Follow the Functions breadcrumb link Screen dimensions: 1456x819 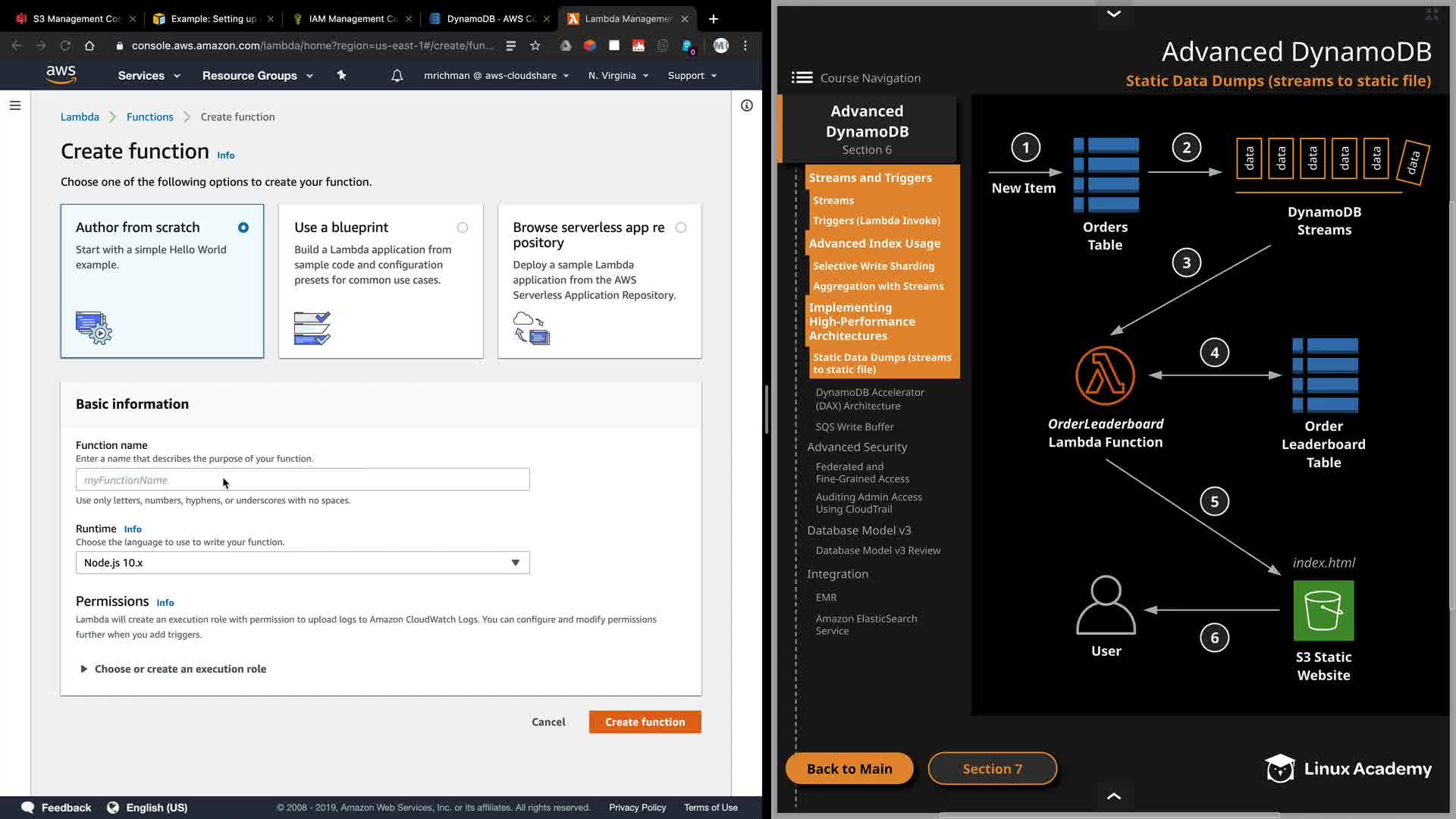click(x=149, y=117)
